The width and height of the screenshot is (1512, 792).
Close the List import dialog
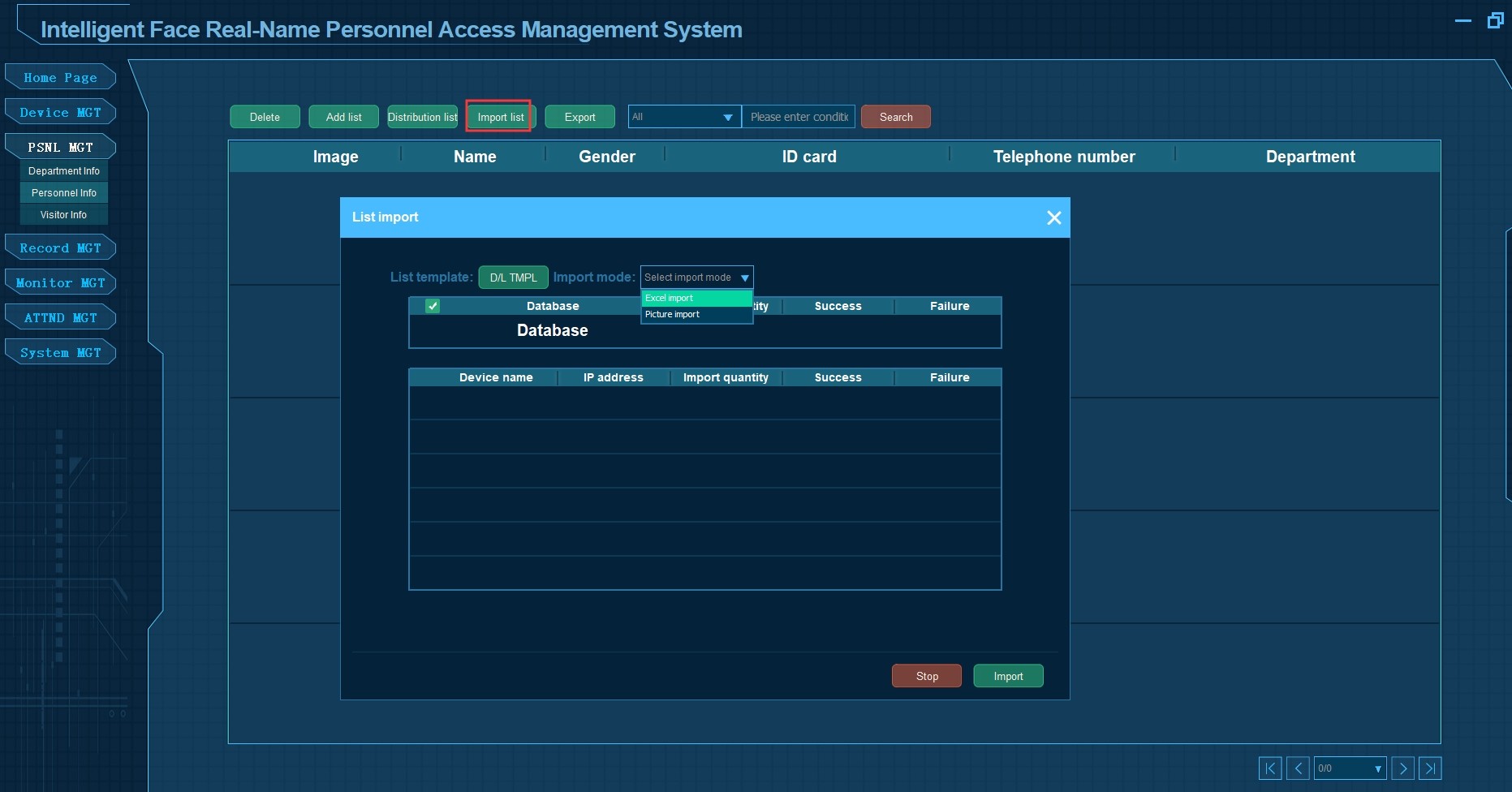pyautogui.click(x=1053, y=217)
